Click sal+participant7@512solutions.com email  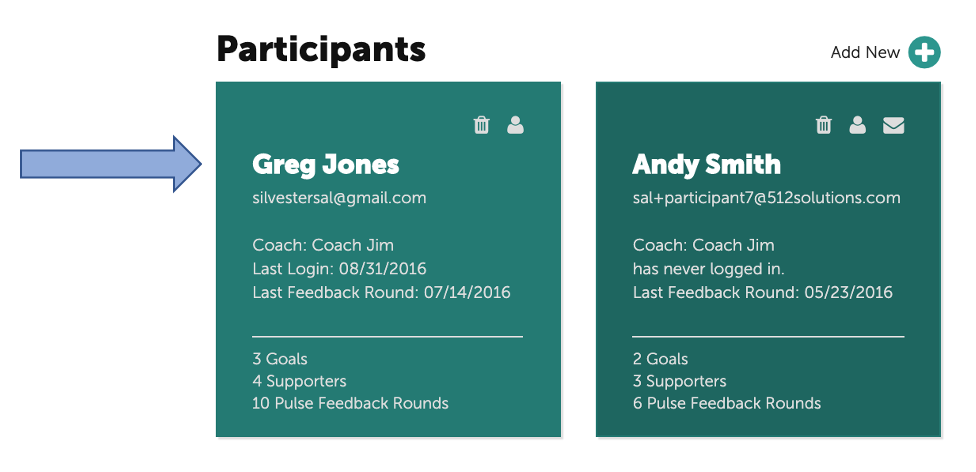tap(766, 198)
